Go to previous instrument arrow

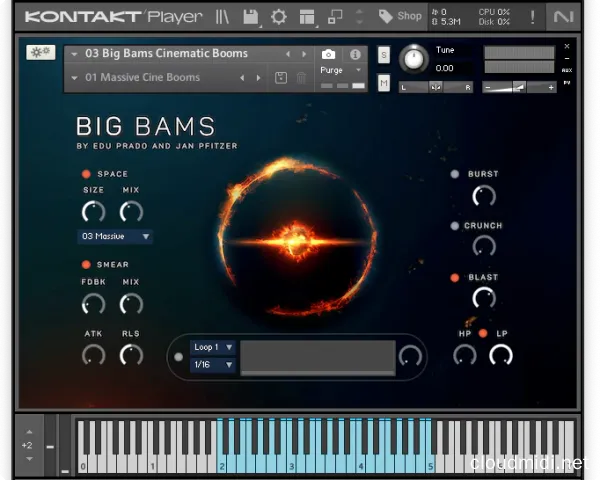[x=288, y=54]
